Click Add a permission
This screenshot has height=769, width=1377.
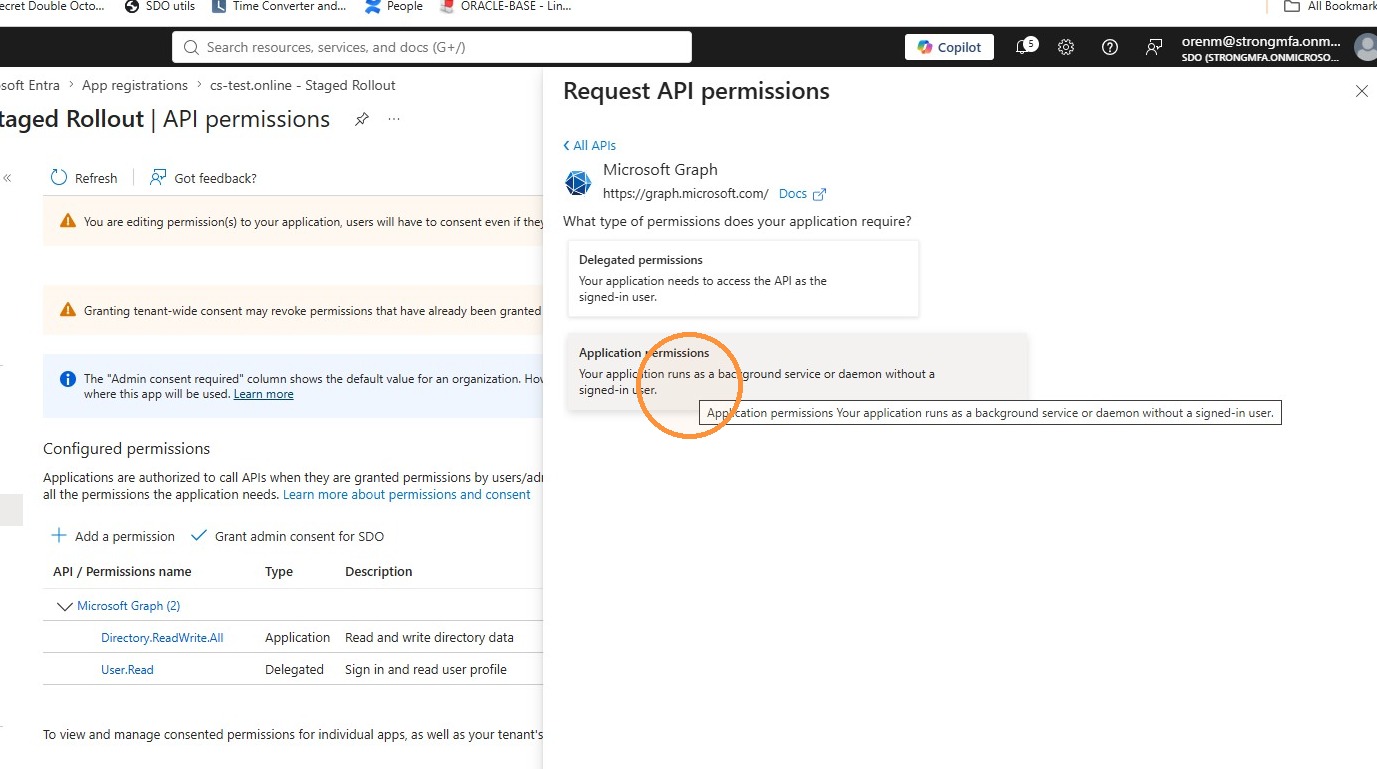pyautogui.click(x=113, y=536)
